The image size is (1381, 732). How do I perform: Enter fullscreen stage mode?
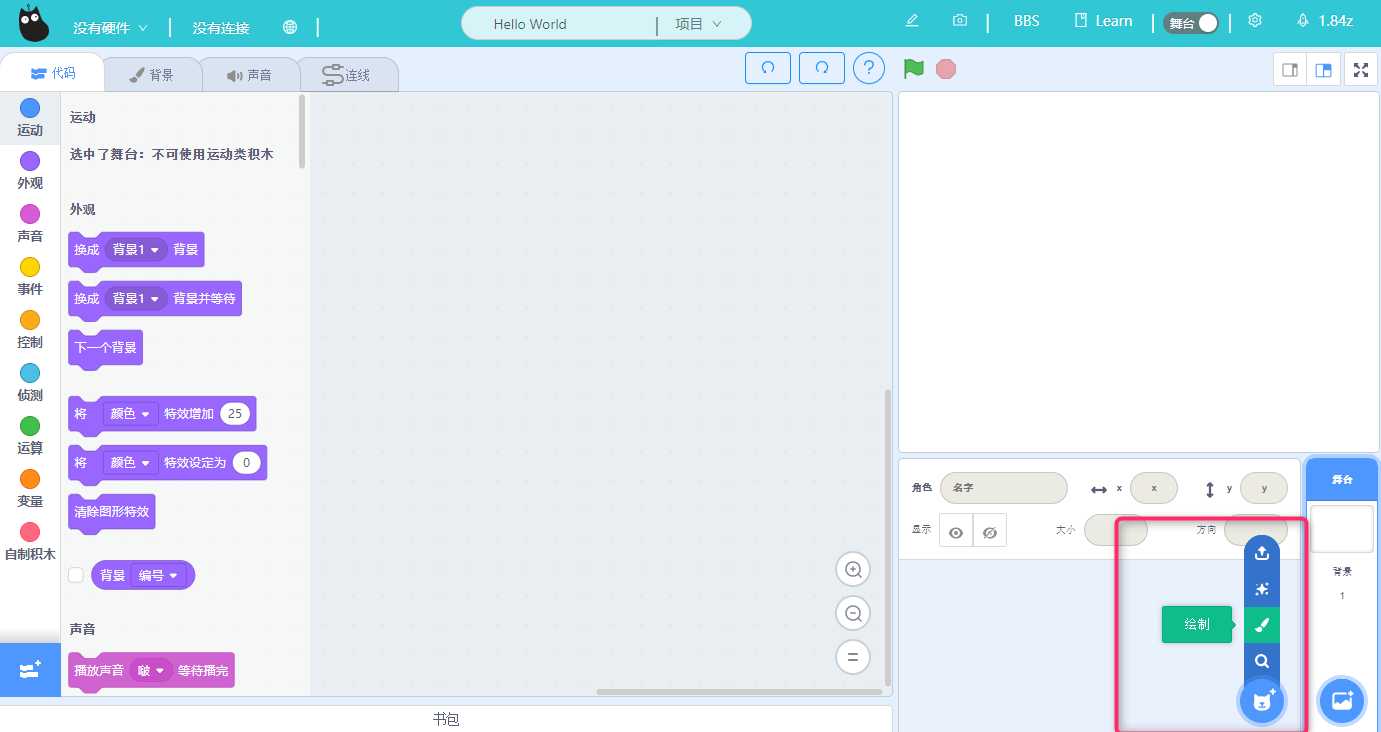coord(1361,70)
